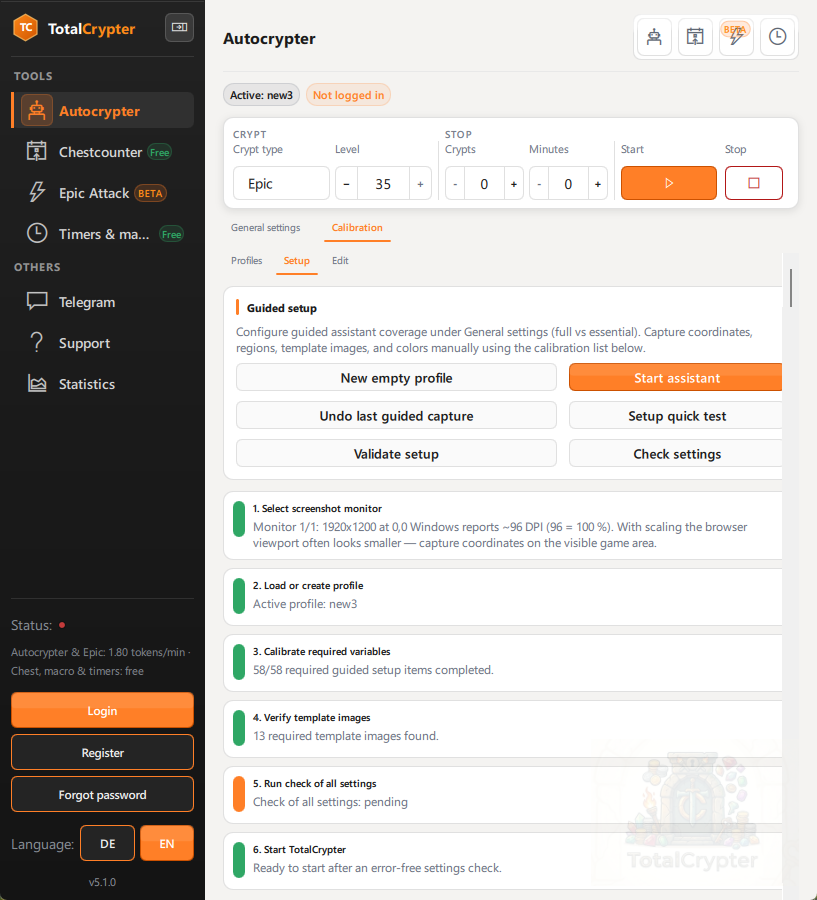
Task: Switch to General settings tab
Action: tap(265, 228)
